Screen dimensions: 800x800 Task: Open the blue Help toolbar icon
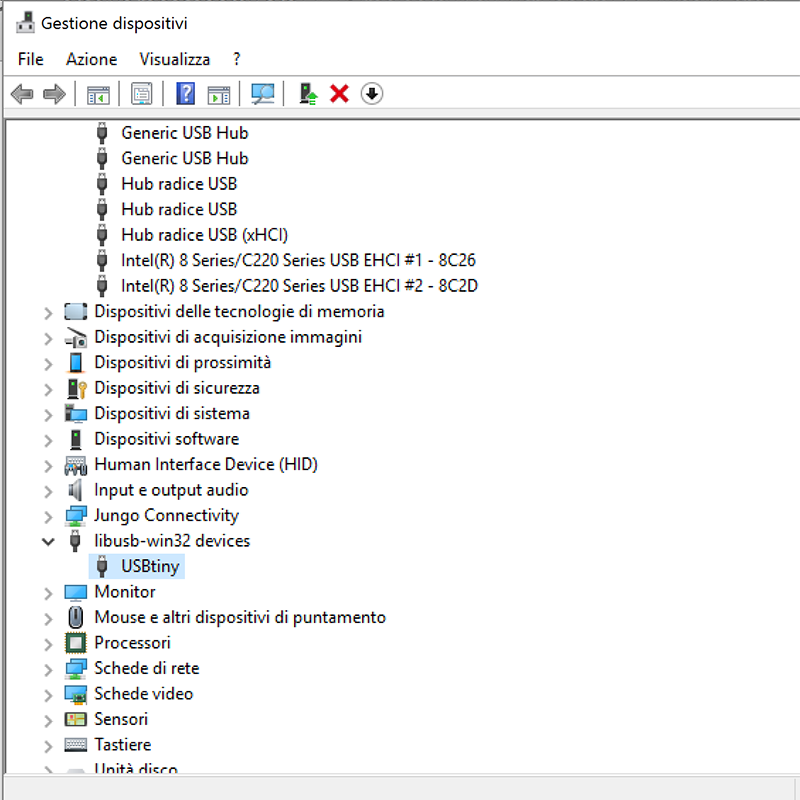click(x=186, y=94)
